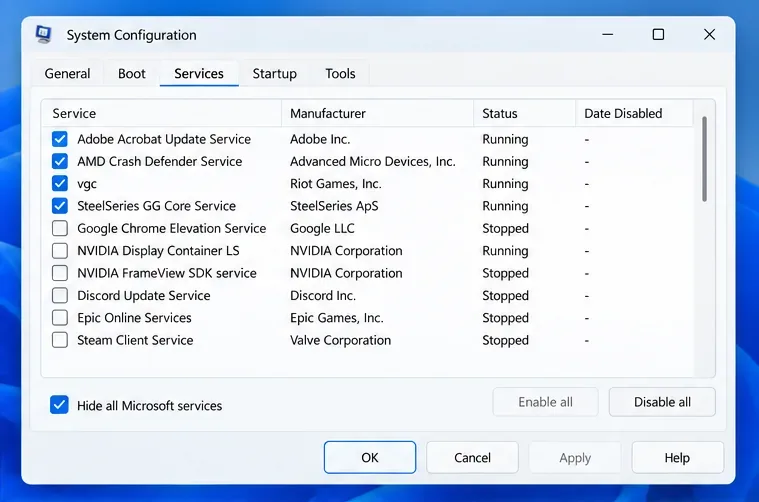Minimize the System Configuration window
The image size is (759, 502).
coord(607,34)
